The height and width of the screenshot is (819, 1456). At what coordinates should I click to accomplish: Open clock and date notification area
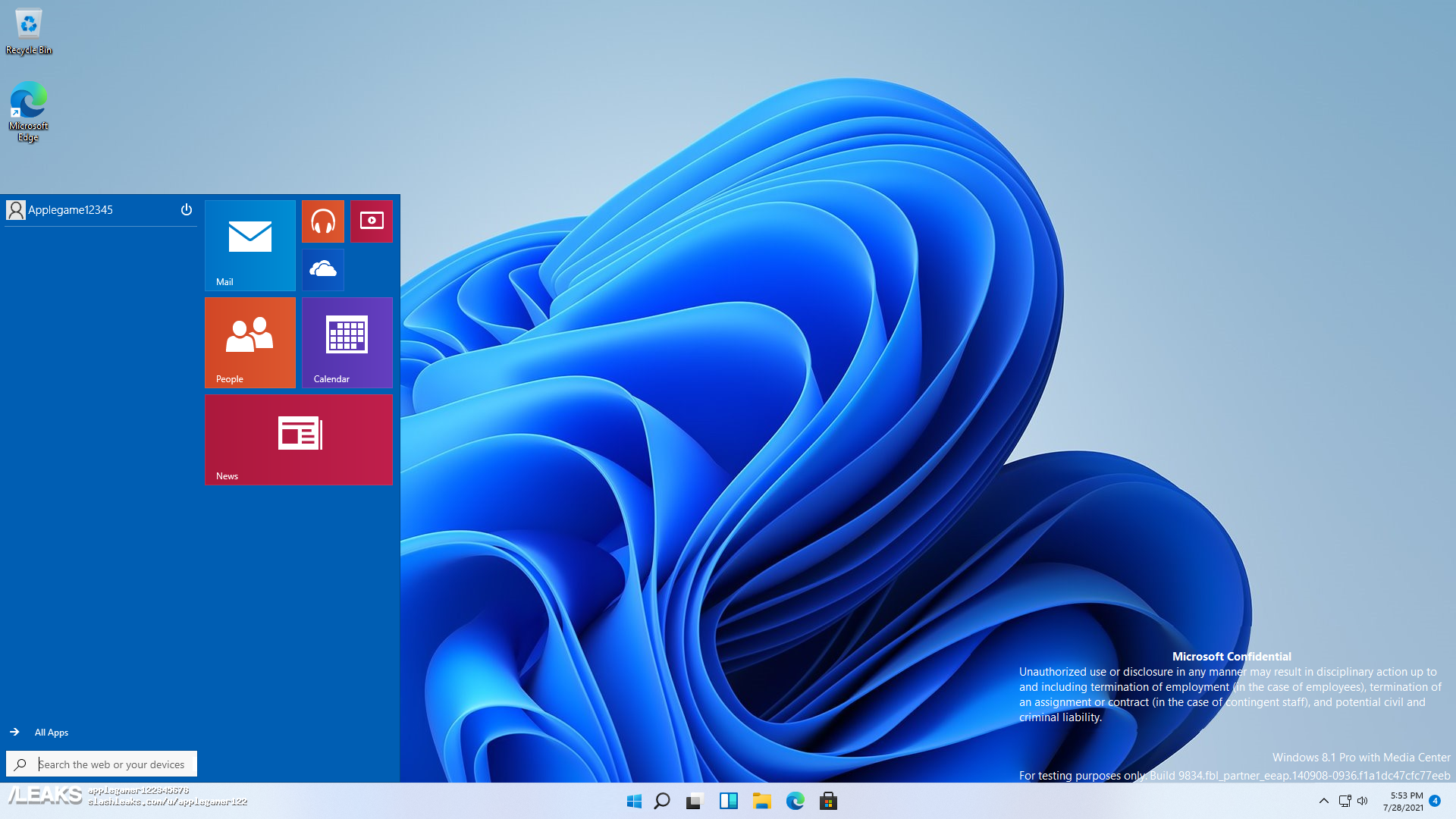click(1404, 801)
